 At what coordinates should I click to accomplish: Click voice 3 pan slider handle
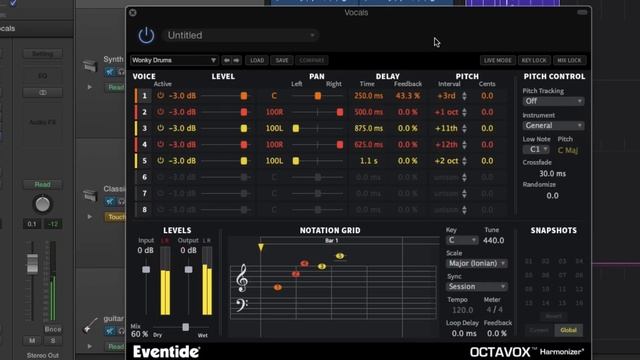click(296, 129)
